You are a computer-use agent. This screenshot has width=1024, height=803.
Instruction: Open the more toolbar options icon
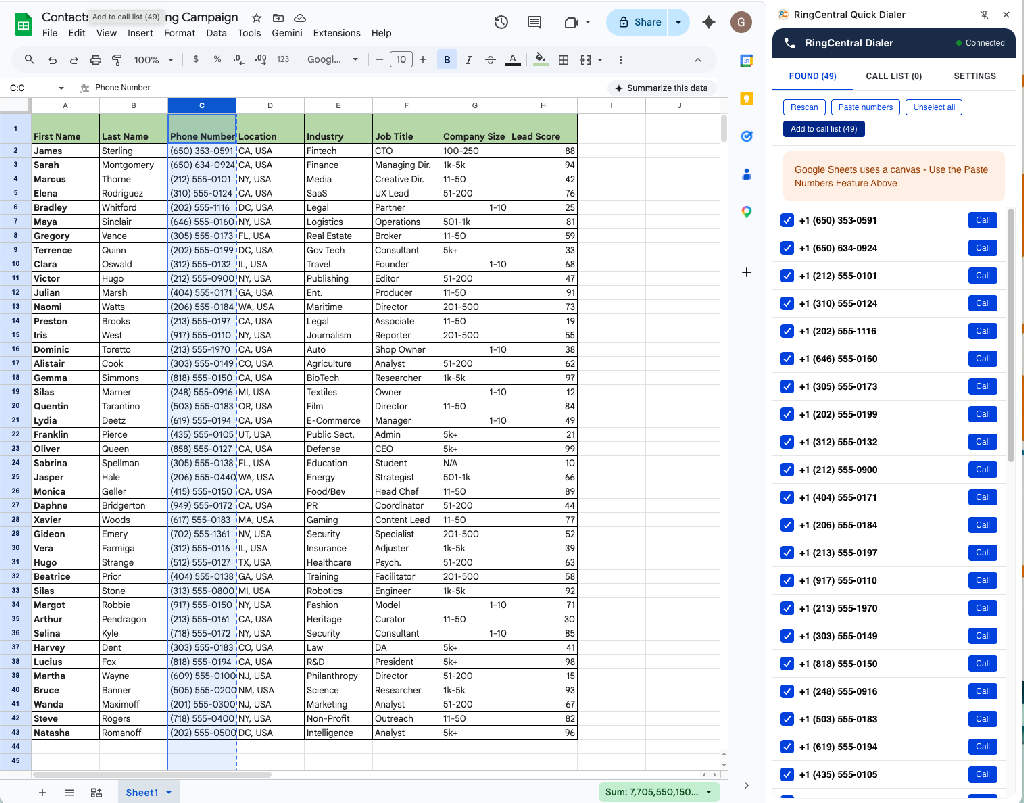(620, 59)
